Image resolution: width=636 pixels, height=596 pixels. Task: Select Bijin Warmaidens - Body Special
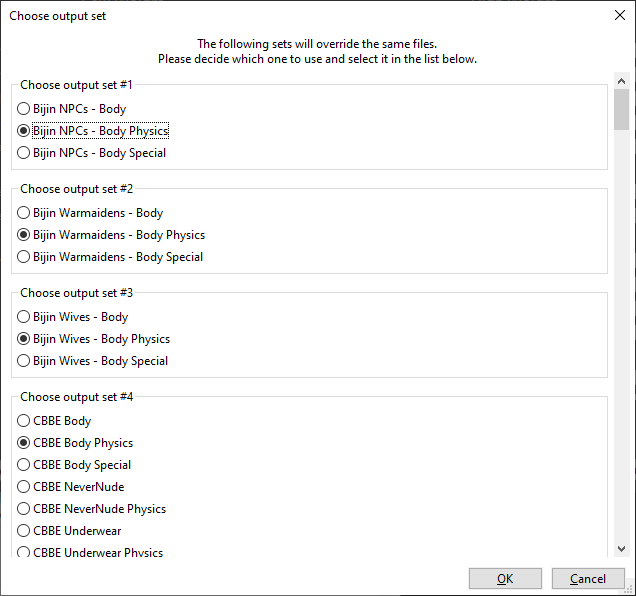pyautogui.click(x=110, y=257)
